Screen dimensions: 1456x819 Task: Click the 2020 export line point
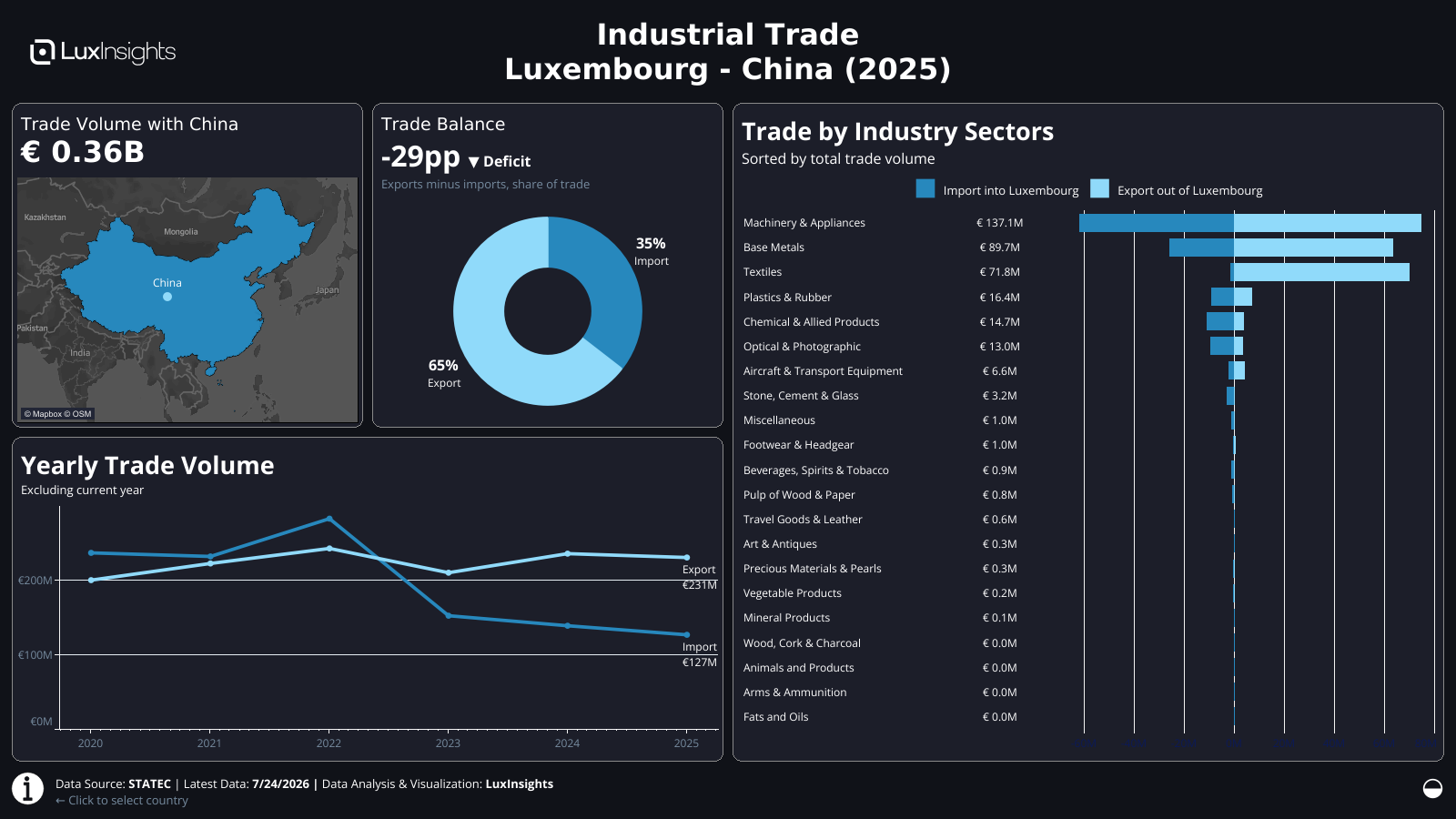tap(90, 580)
